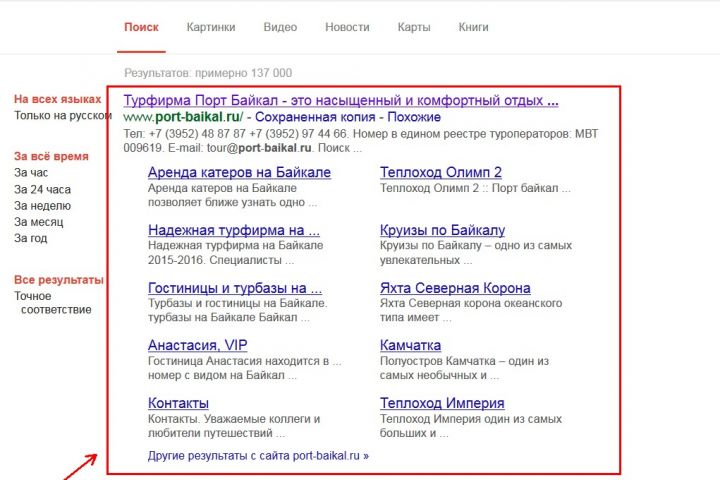Filter results За час
The width and height of the screenshot is (720, 480).
coord(31,173)
